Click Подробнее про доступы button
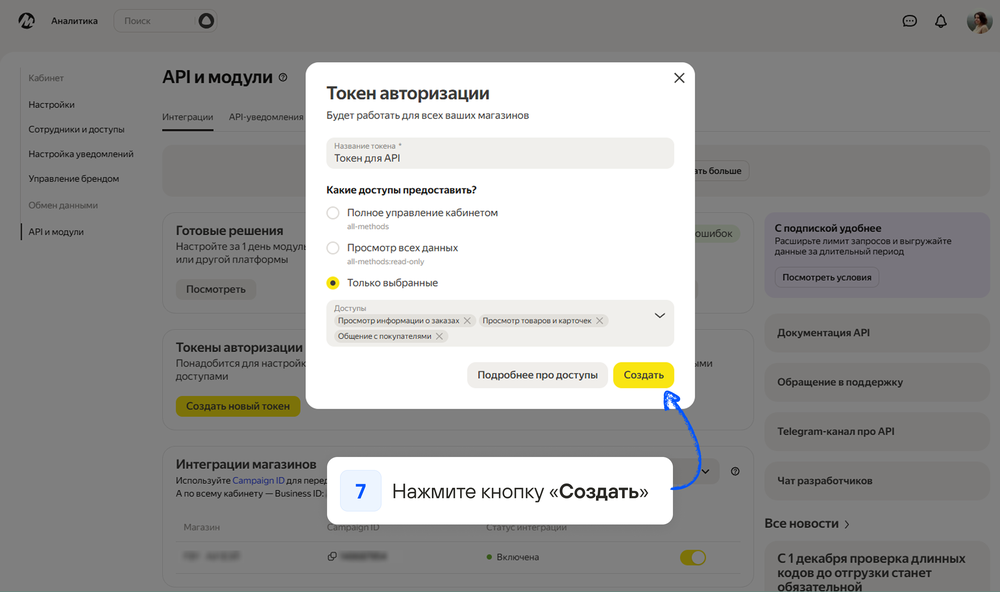Screen dimensions: 1000x592 538,375
